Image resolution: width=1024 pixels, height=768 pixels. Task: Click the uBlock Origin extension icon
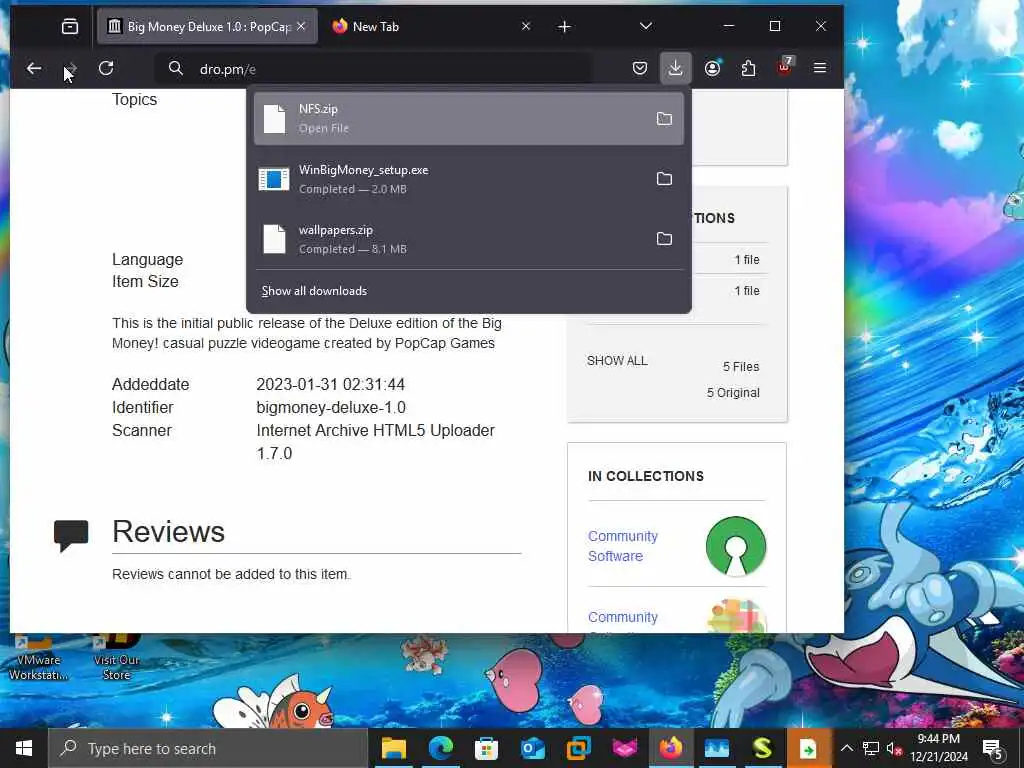click(785, 67)
